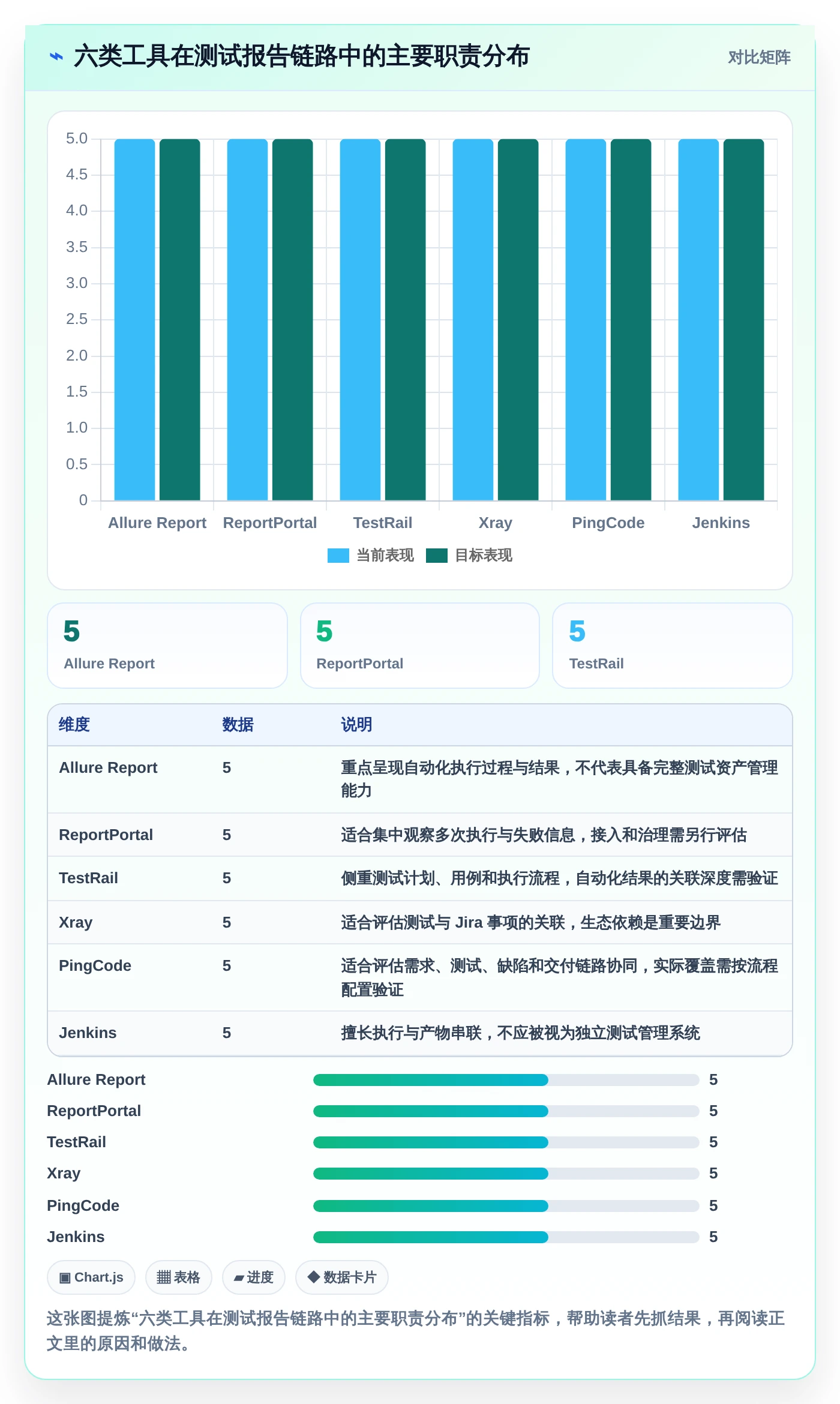The image size is (840, 1404).
Task: Click the Allure Report current-performance blue bar
Action: (x=134, y=320)
